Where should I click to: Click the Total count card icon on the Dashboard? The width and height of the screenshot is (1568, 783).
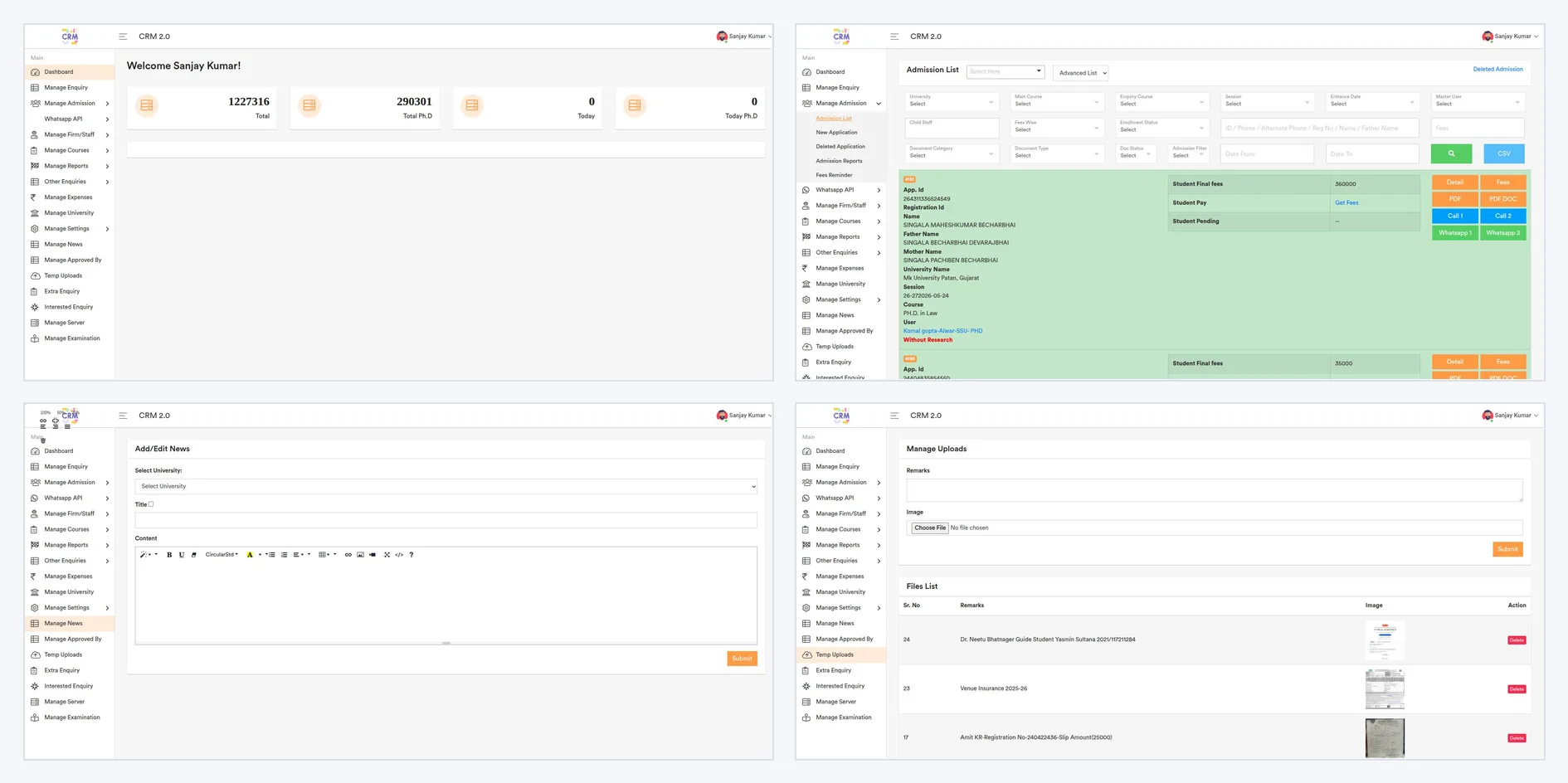click(x=147, y=105)
